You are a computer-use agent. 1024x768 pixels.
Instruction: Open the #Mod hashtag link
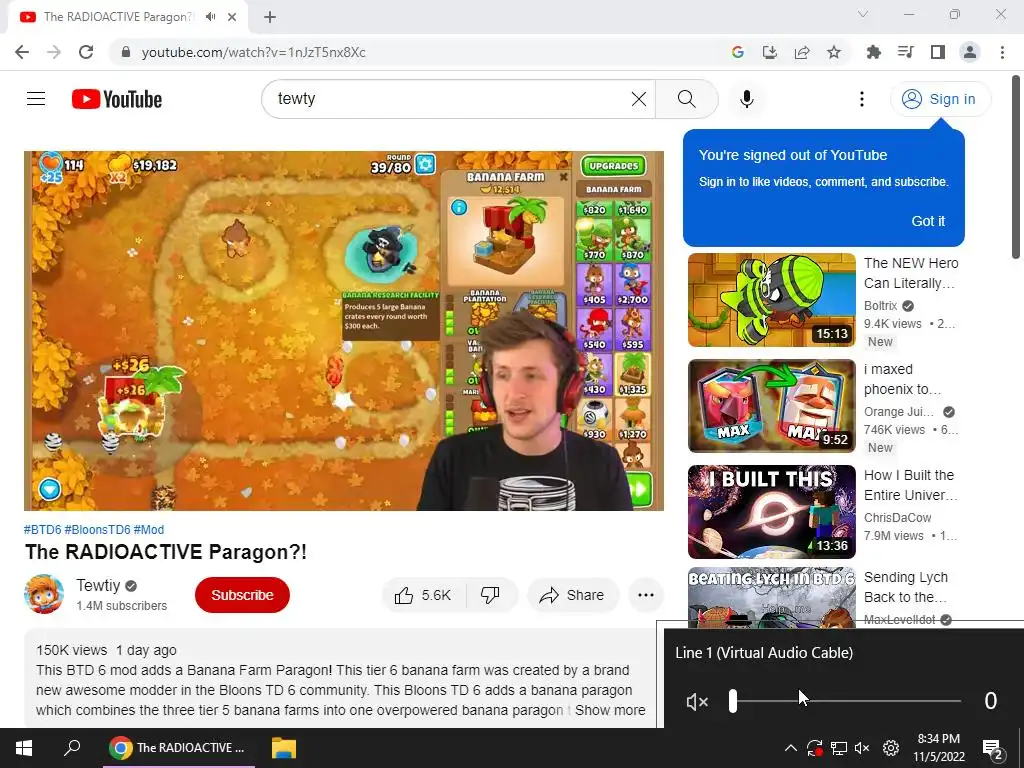point(149,530)
